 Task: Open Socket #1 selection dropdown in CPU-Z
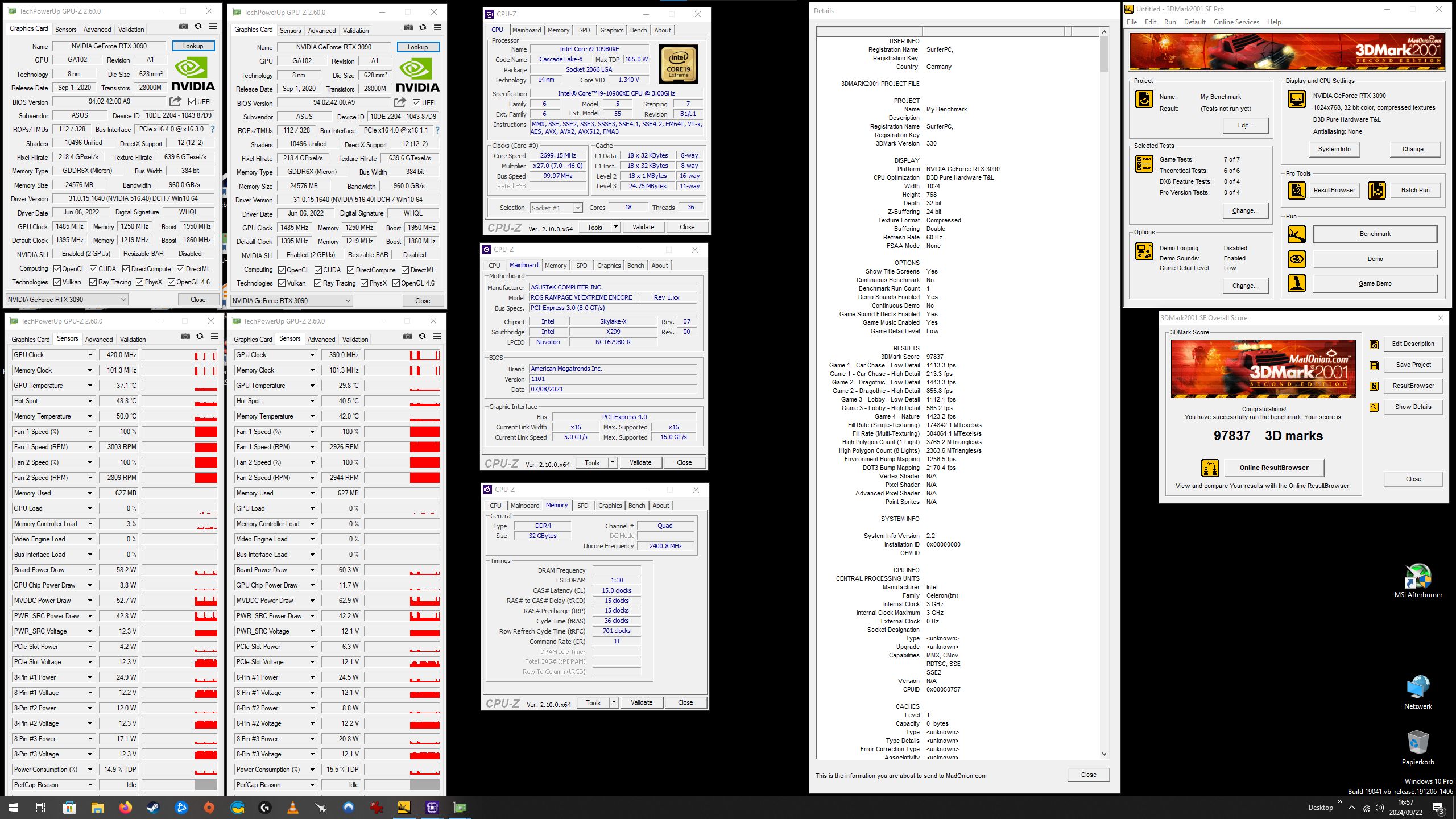[x=556, y=208]
